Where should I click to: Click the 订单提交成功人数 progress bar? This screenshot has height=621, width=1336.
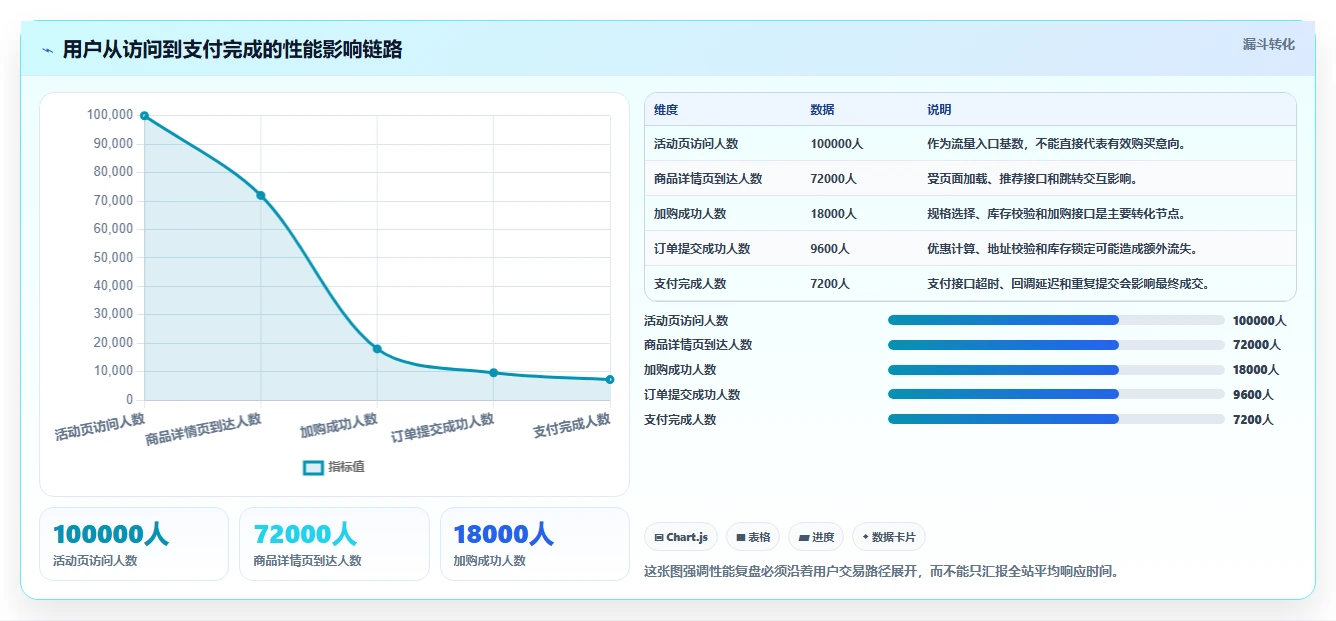[1056, 395]
